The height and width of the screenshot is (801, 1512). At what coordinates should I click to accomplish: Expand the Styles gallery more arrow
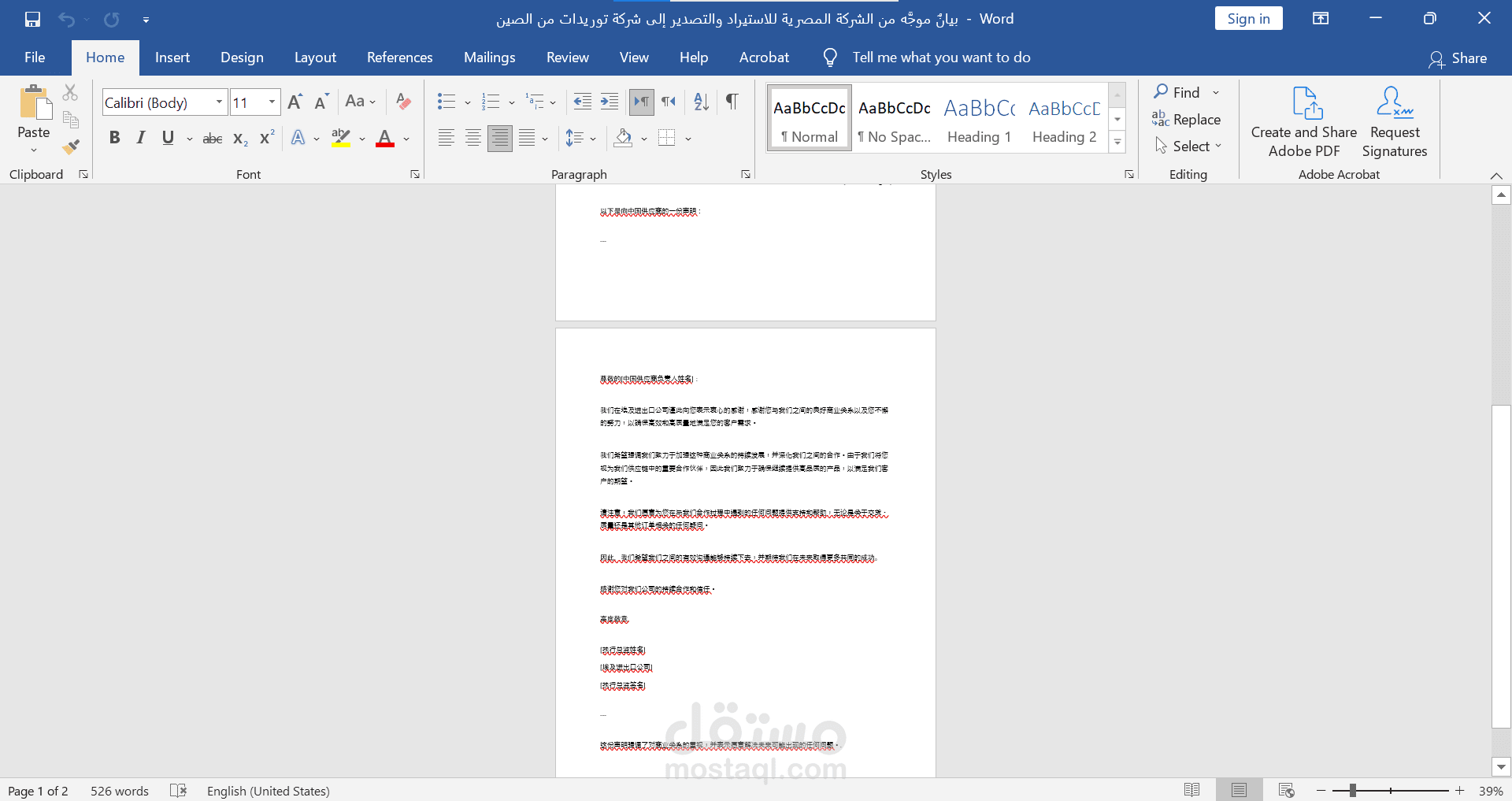coord(1117,143)
